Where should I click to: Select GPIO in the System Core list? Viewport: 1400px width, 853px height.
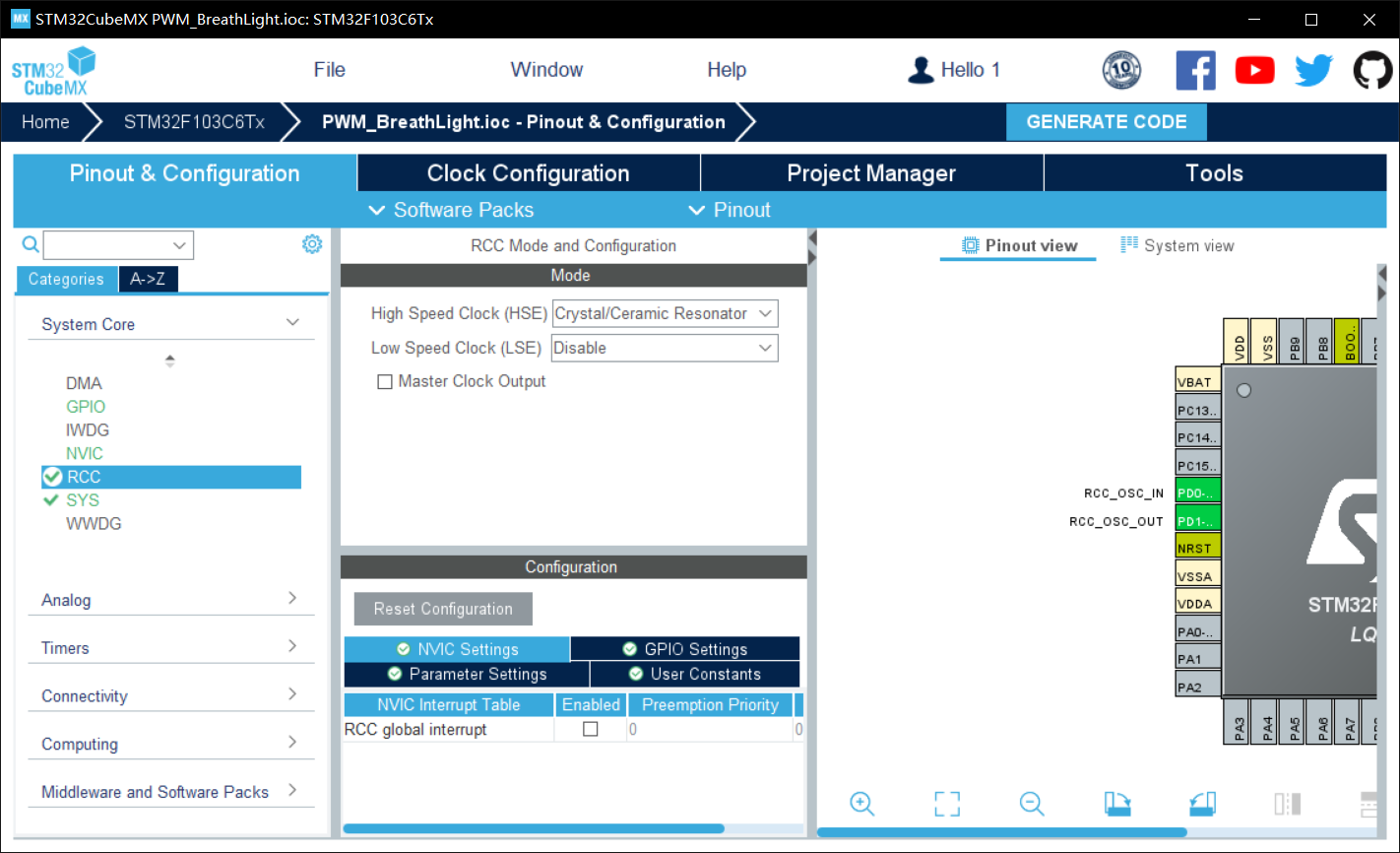[x=86, y=407]
